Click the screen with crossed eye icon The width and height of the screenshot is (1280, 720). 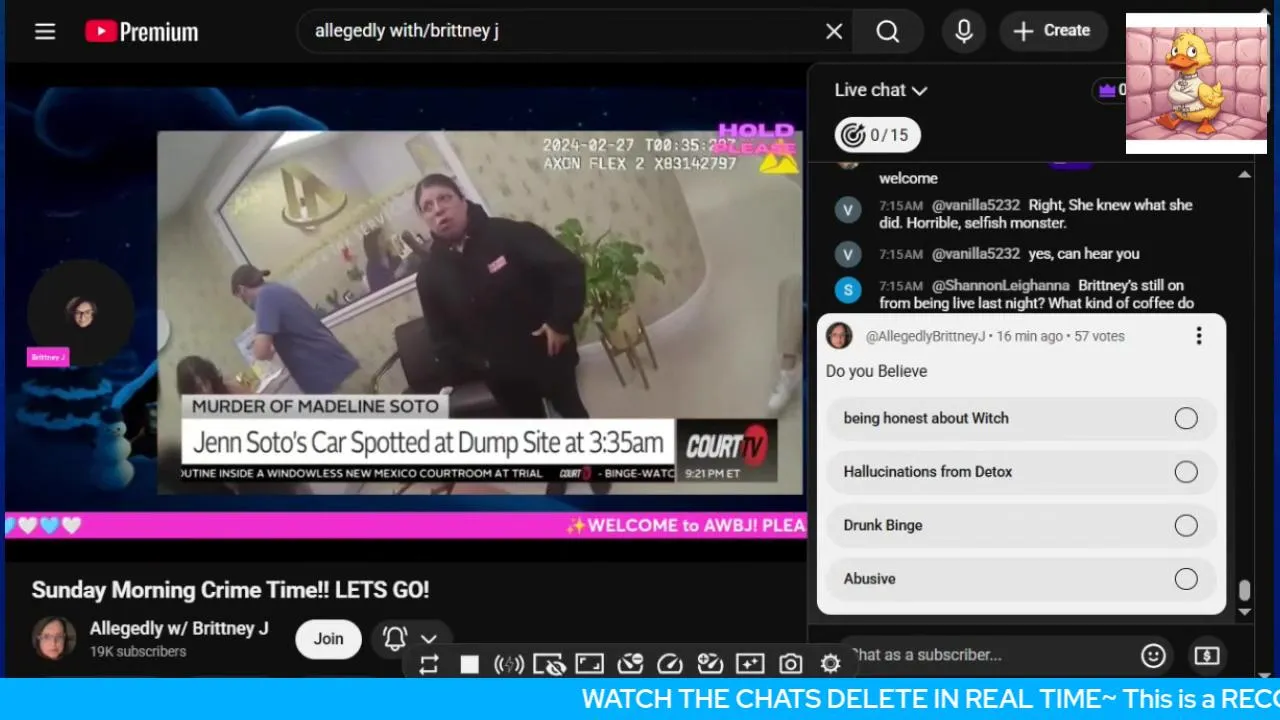pos(549,664)
